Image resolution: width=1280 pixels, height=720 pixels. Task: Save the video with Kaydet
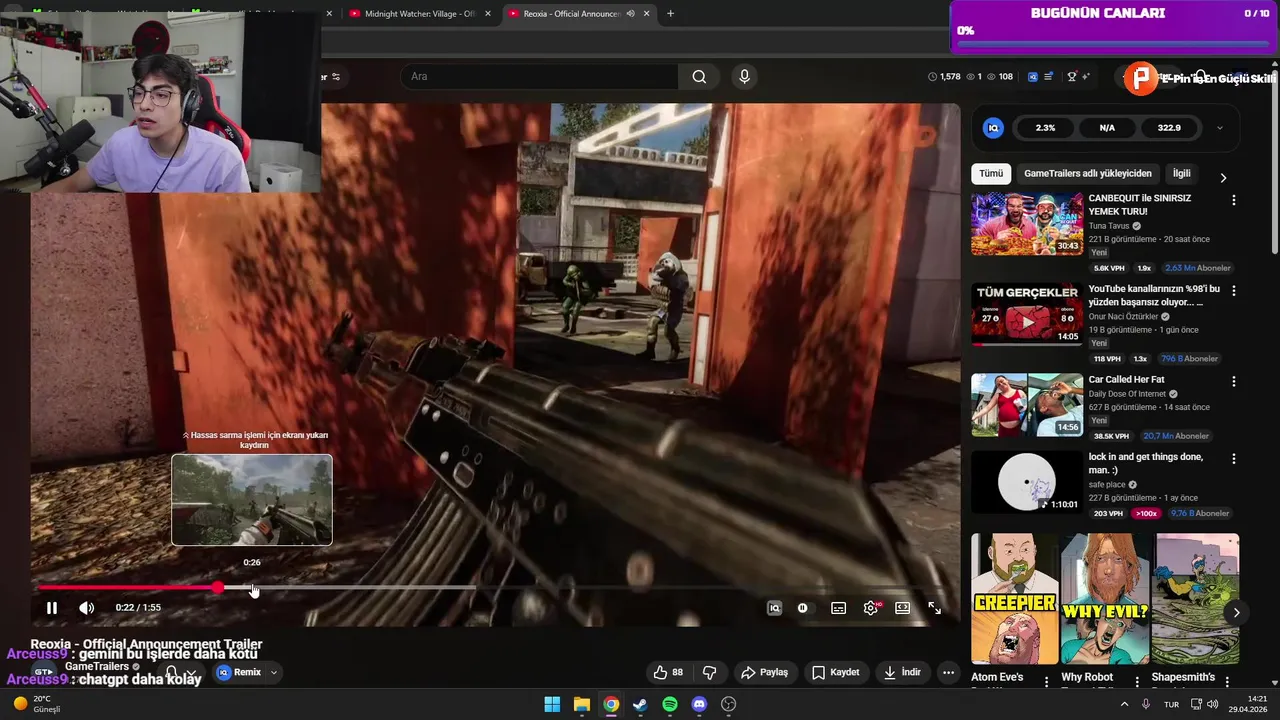(835, 672)
